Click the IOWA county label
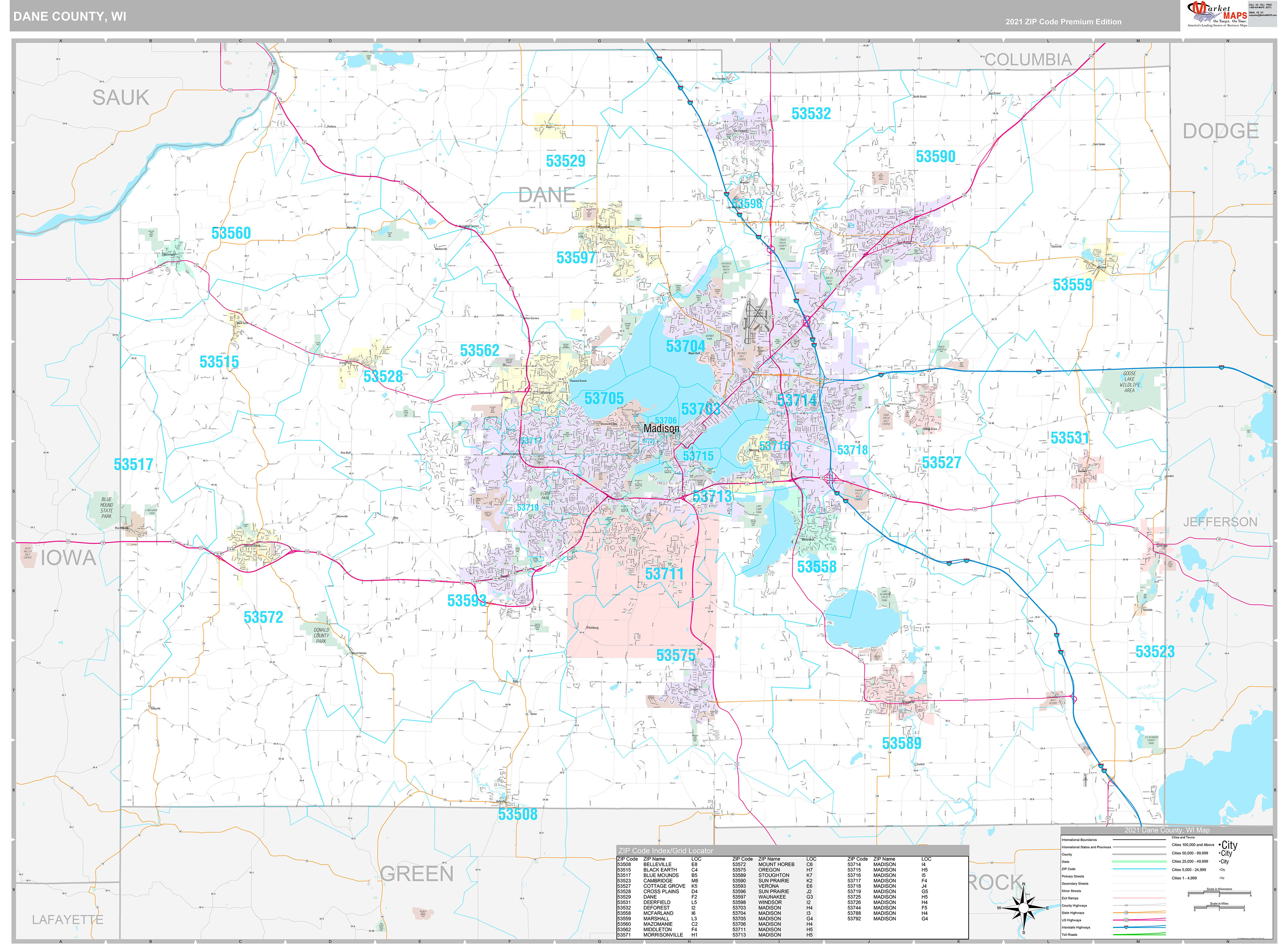Viewport: 1288px width, 945px height. point(68,558)
